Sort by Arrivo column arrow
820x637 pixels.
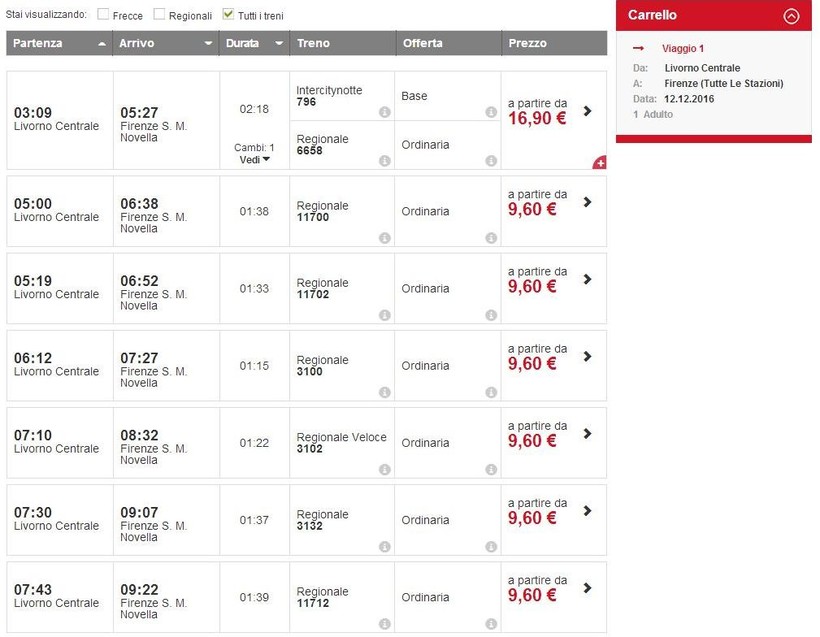[208, 44]
